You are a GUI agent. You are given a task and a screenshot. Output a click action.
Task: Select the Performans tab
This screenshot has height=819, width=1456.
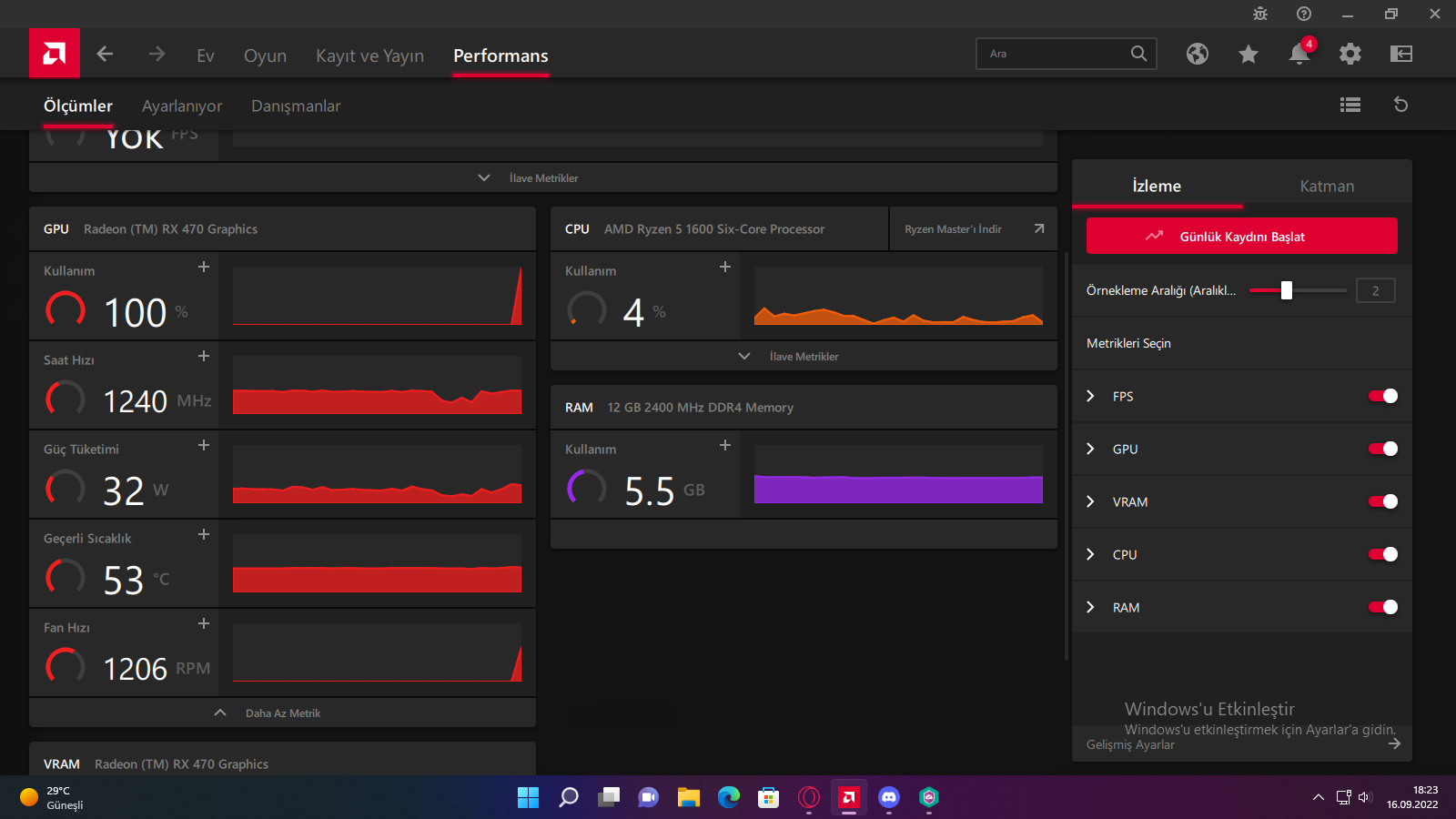(500, 56)
